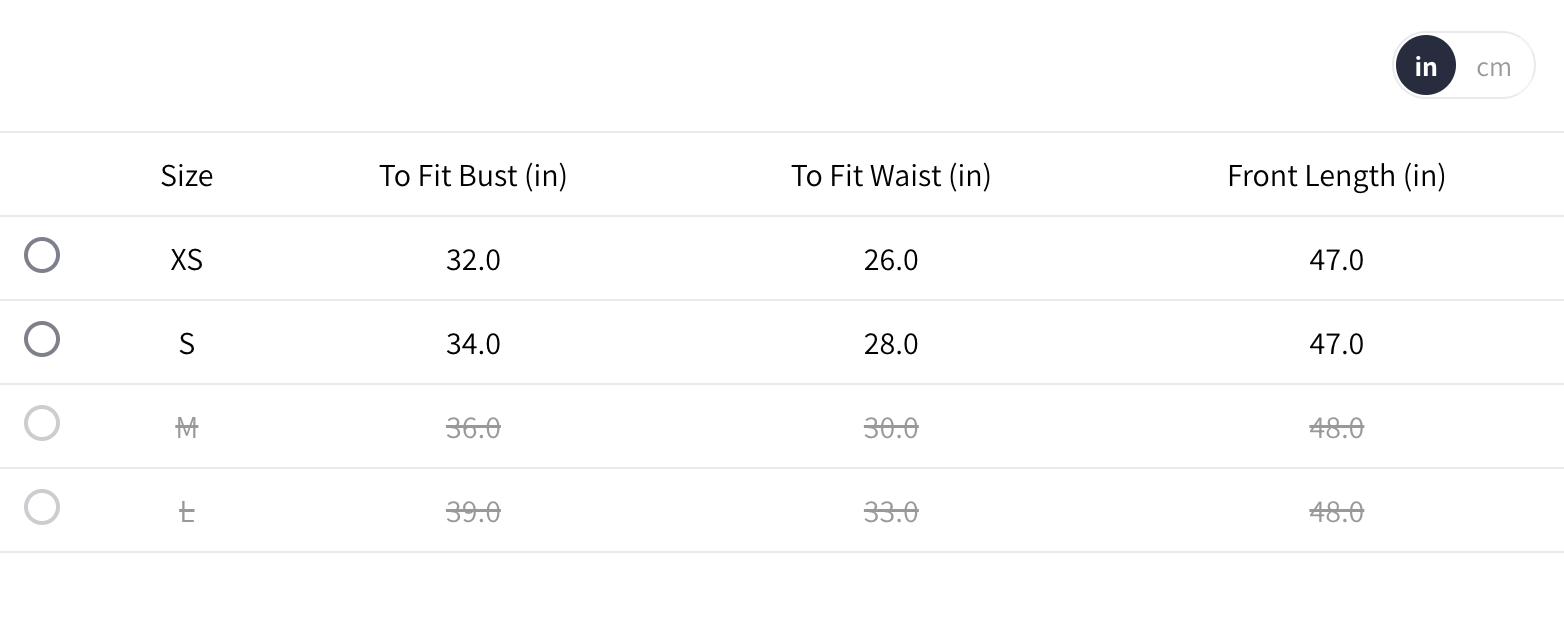Viewport: 1564px width, 632px height.
Task: Select the XS size radio button
Action: coord(42,256)
